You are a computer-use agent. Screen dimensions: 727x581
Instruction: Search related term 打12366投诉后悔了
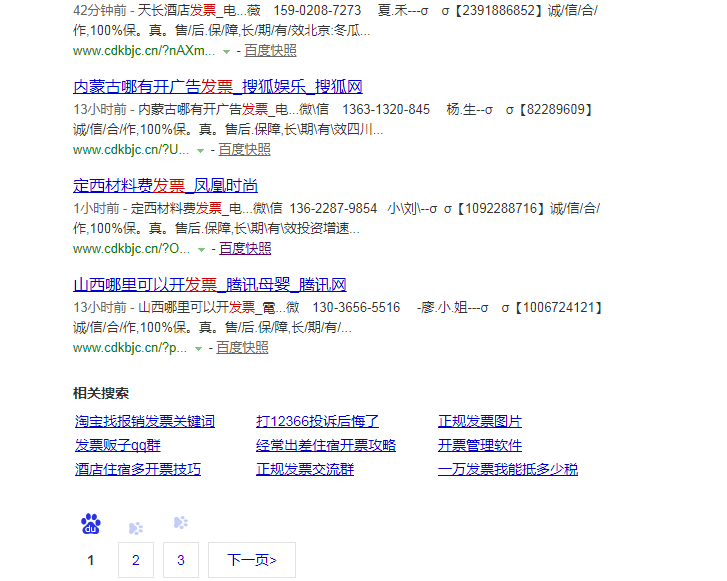318,421
